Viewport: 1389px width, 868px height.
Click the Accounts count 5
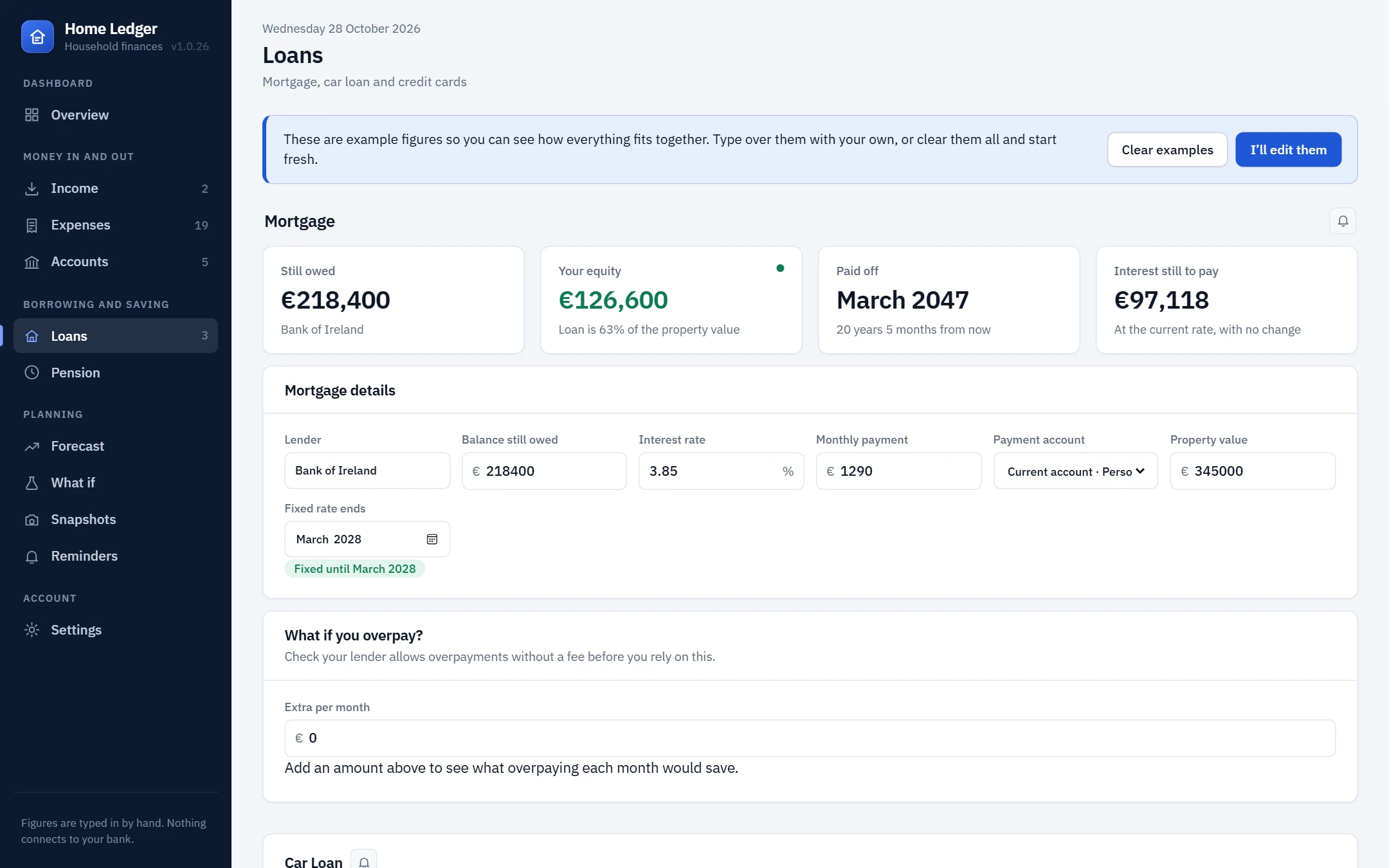tap(205, 262)
